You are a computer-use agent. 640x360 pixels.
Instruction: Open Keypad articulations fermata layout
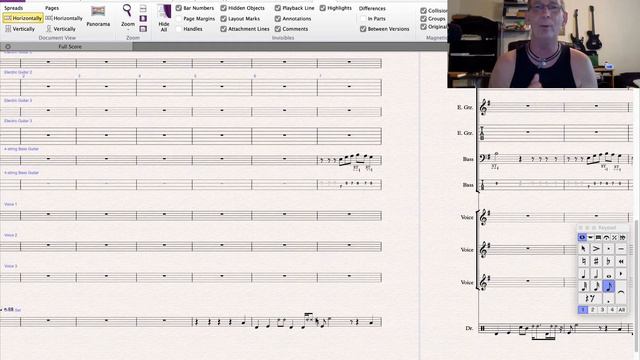click(x=607, y=237)
